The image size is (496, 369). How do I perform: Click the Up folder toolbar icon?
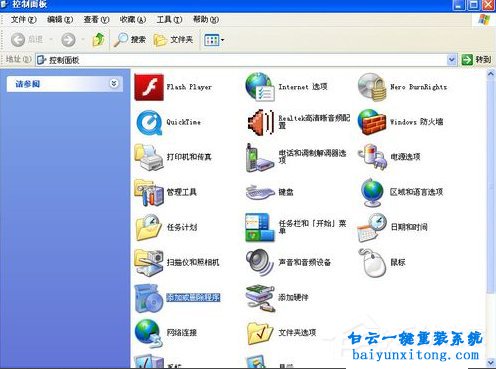pyautogui.click(x=98, y=40)
